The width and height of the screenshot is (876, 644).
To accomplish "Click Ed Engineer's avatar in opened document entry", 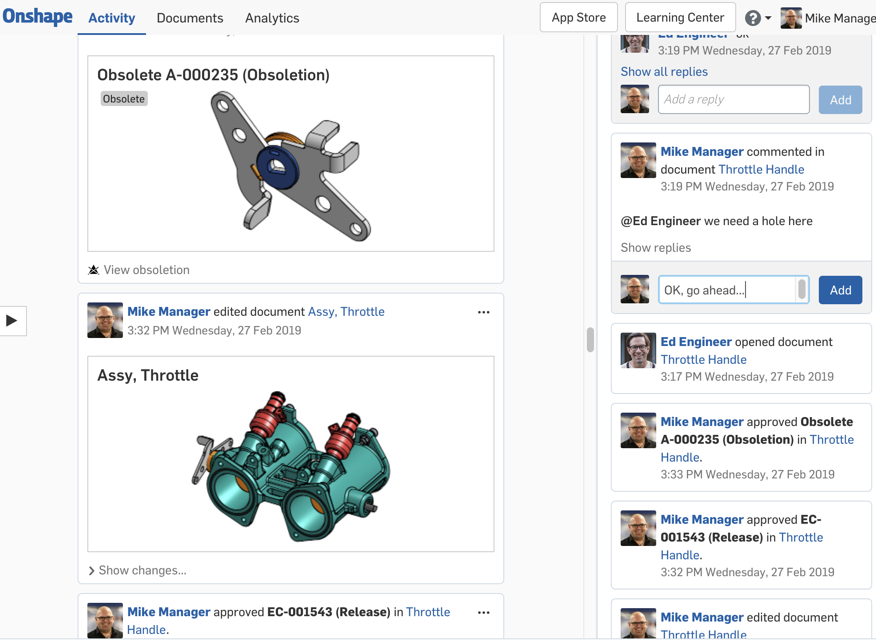I will [638, 351].
